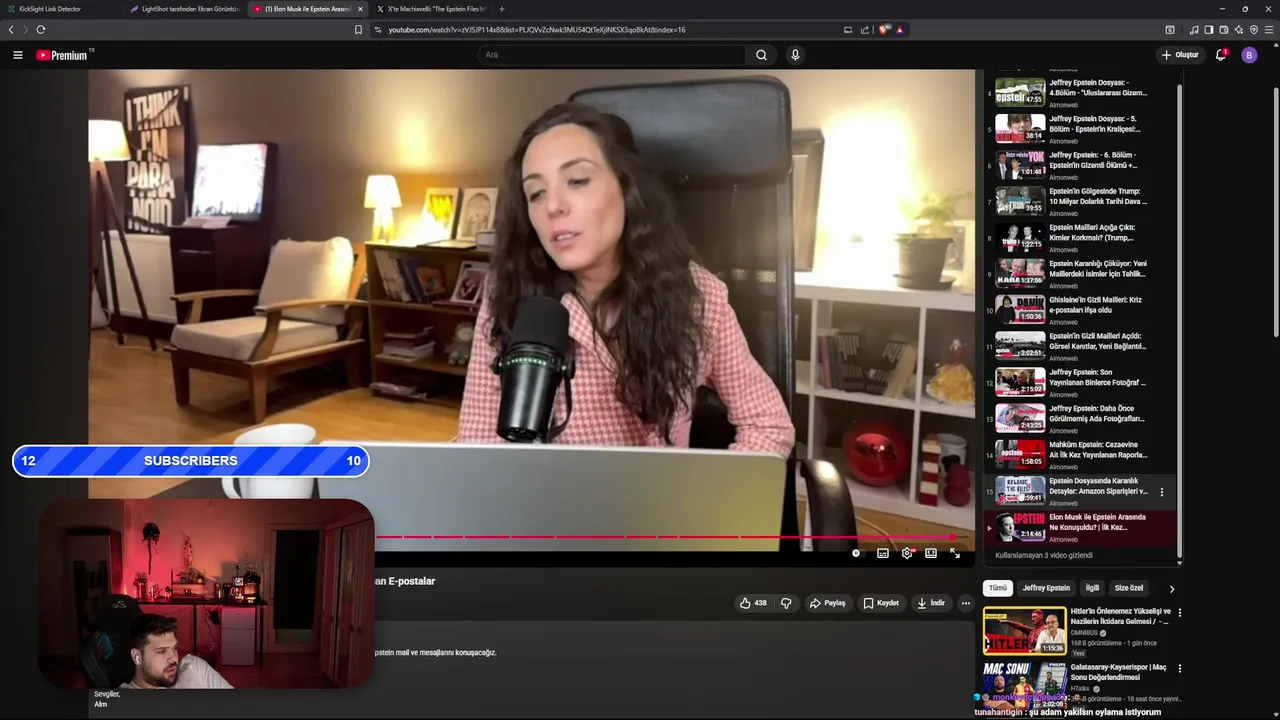Screen dimensions: 1280x720
Task: Open playlist video Mahkûm Epstein Cezaevine
Action: pyautogui.click(x=1078, y=454)
